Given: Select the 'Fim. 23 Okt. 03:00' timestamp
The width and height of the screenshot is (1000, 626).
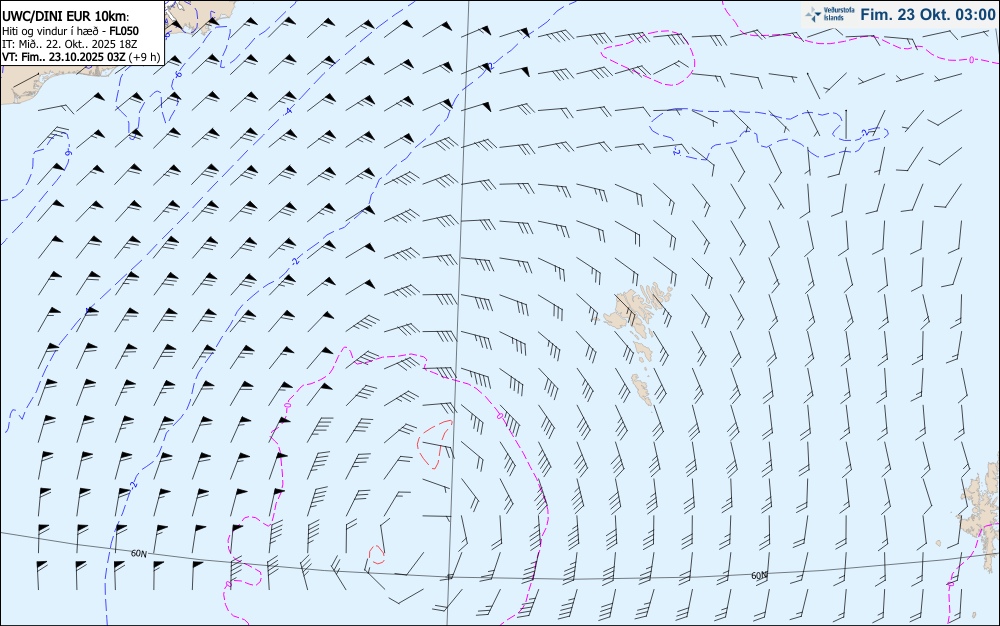Looking at the screenshot, I should tap(927, 14).
